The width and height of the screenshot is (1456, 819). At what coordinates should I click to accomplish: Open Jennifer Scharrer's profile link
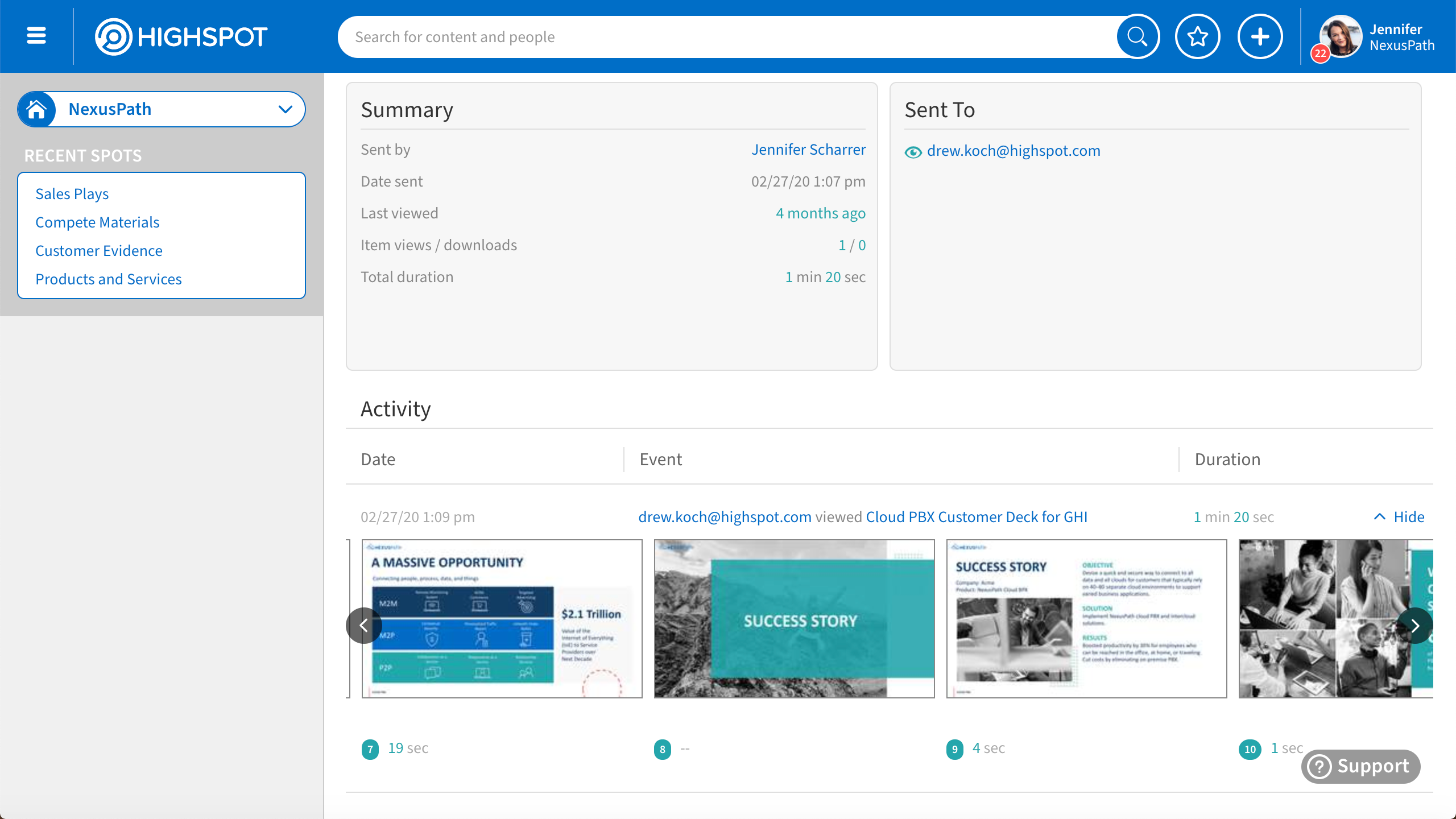808,150
